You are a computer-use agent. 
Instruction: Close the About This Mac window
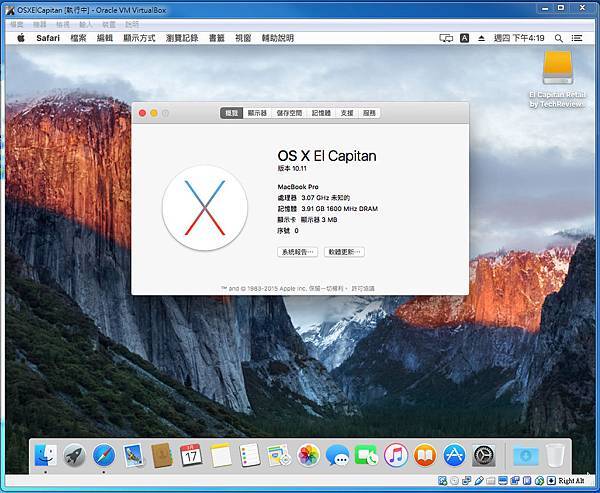pos(142,113)
